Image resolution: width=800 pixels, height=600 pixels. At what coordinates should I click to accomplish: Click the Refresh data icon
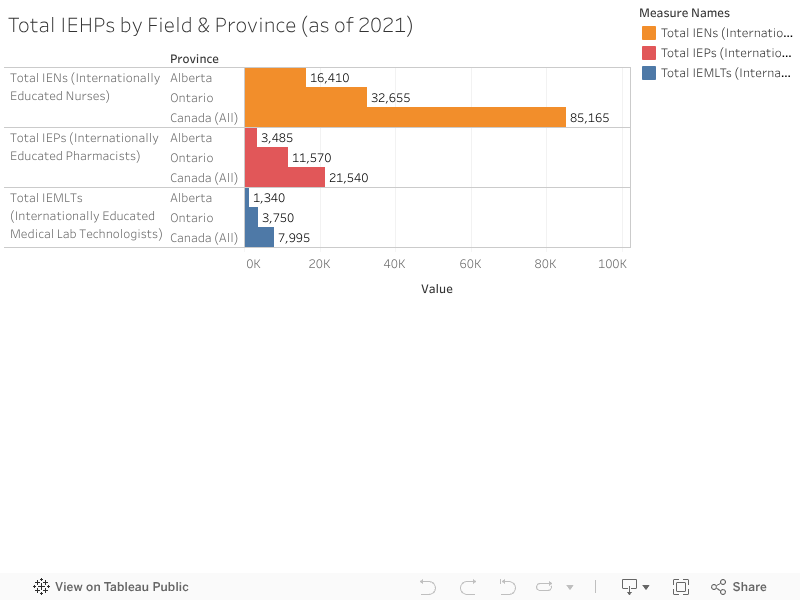pyautogui.click(x=545, y=587)
